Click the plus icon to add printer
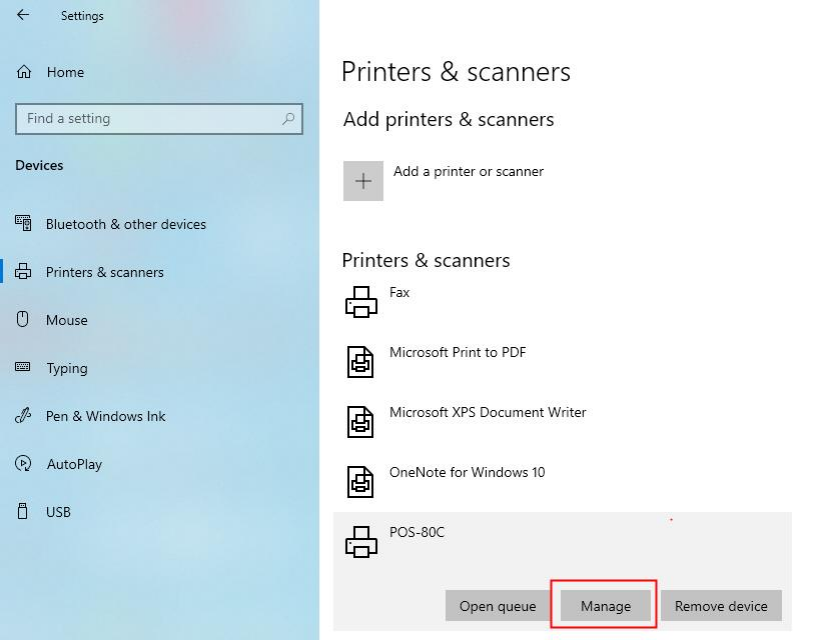815x640 pixels. [363, 181]
